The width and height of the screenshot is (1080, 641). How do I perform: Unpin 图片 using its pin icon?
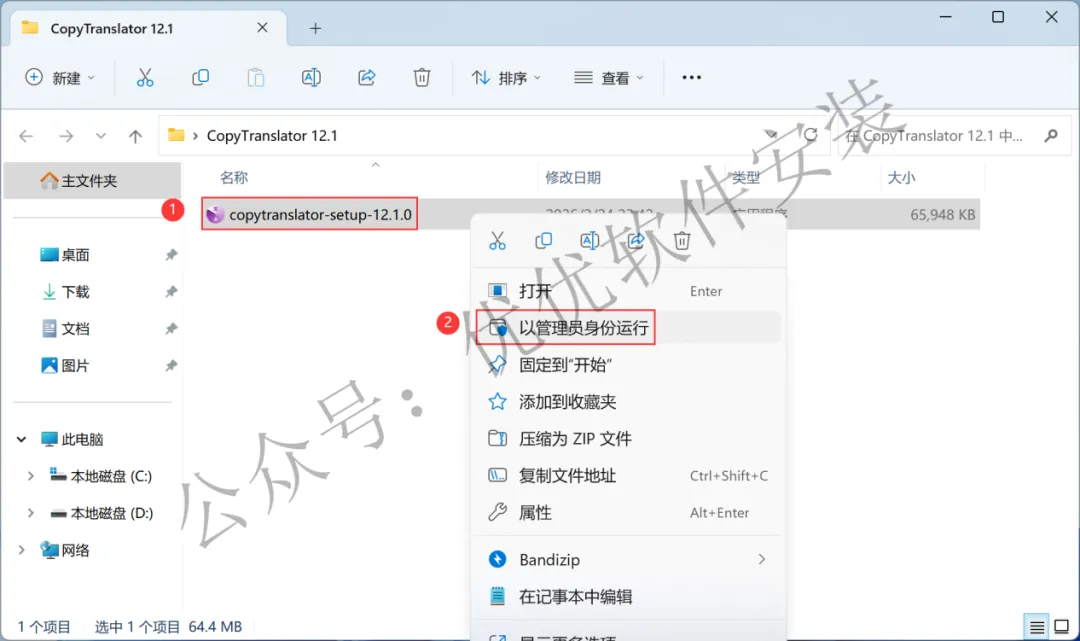171,366
